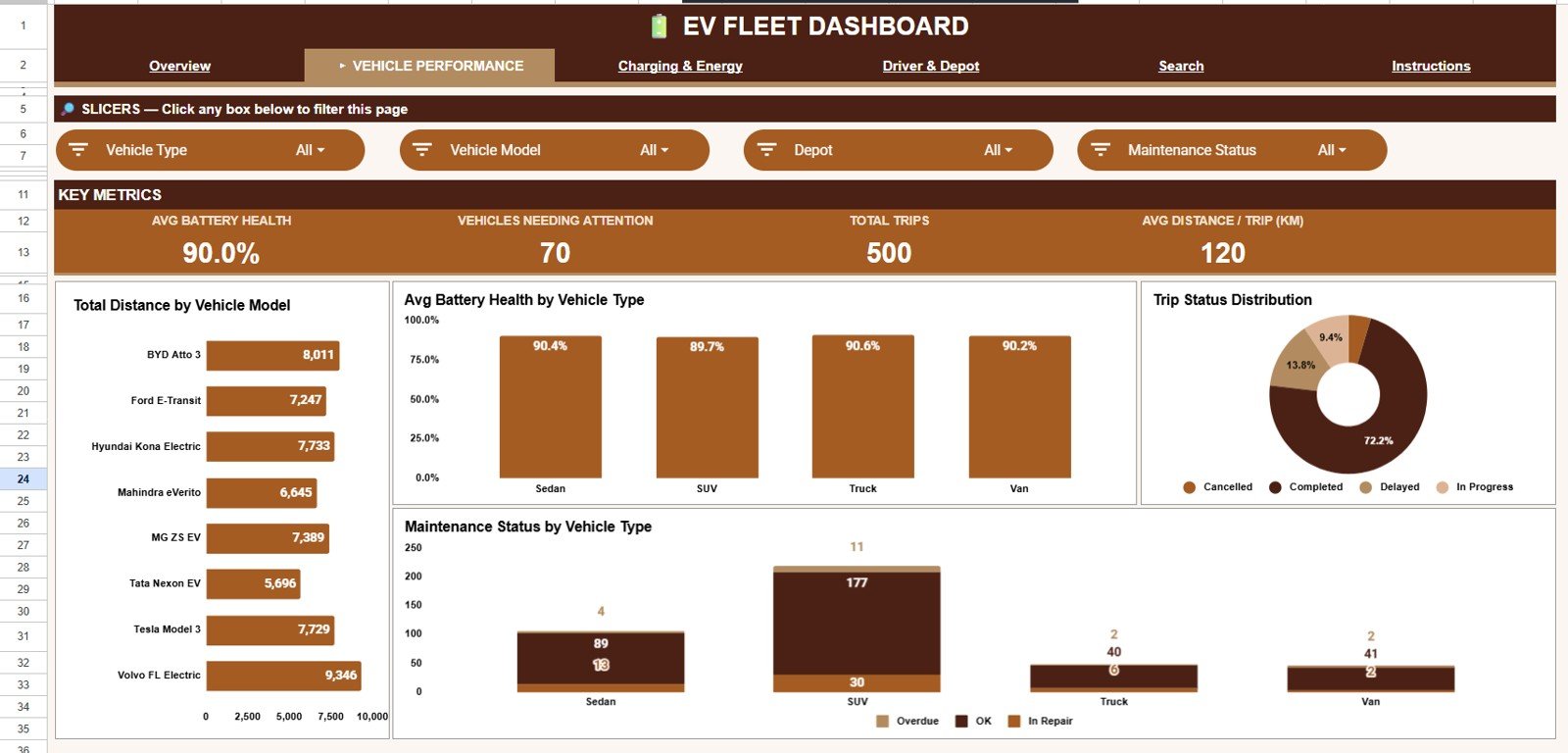
Task: Open the Driver & Depot page link
Action: pos(931,66)
